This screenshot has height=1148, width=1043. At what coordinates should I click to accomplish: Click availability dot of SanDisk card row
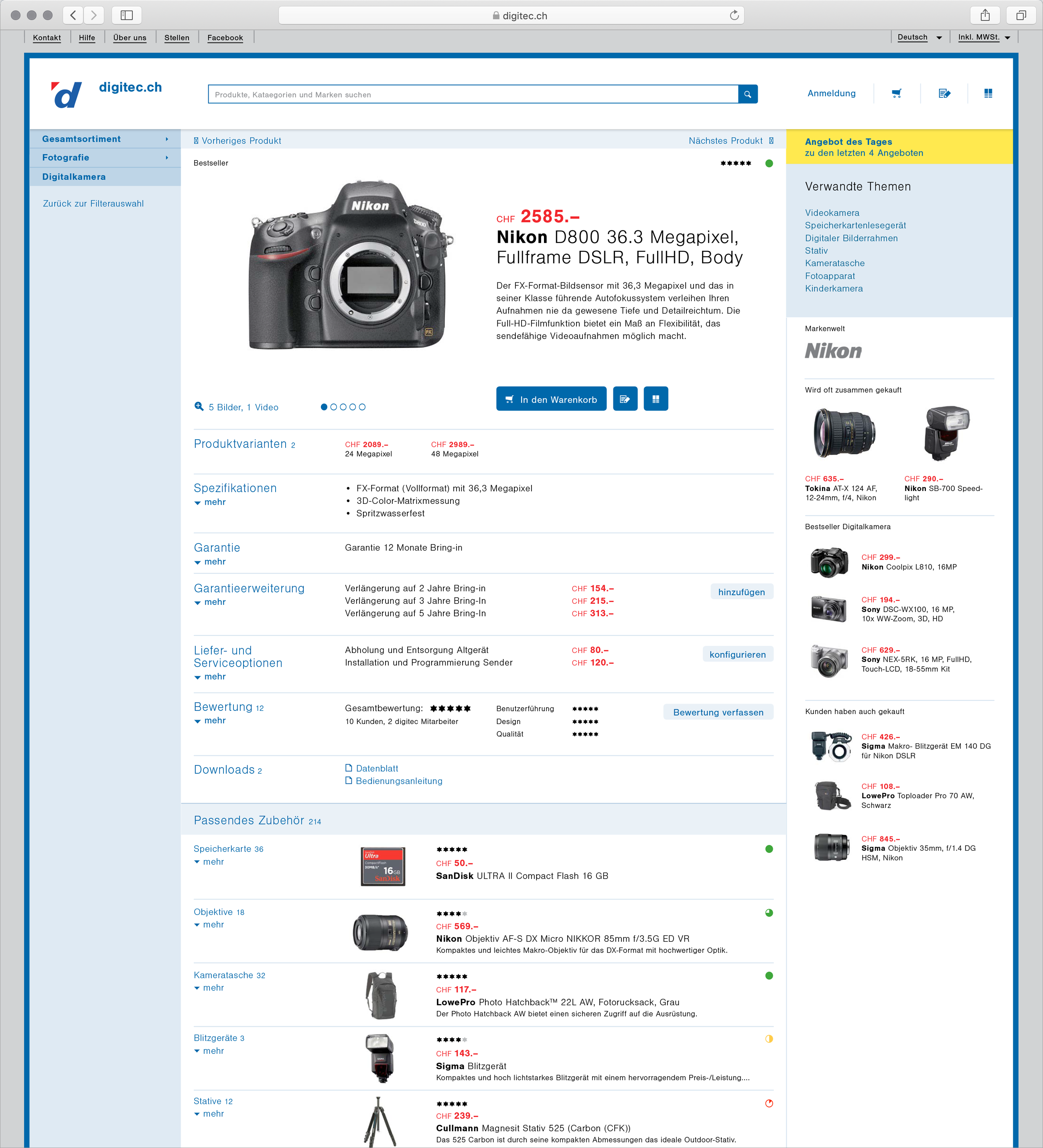(x=769, y=849)
